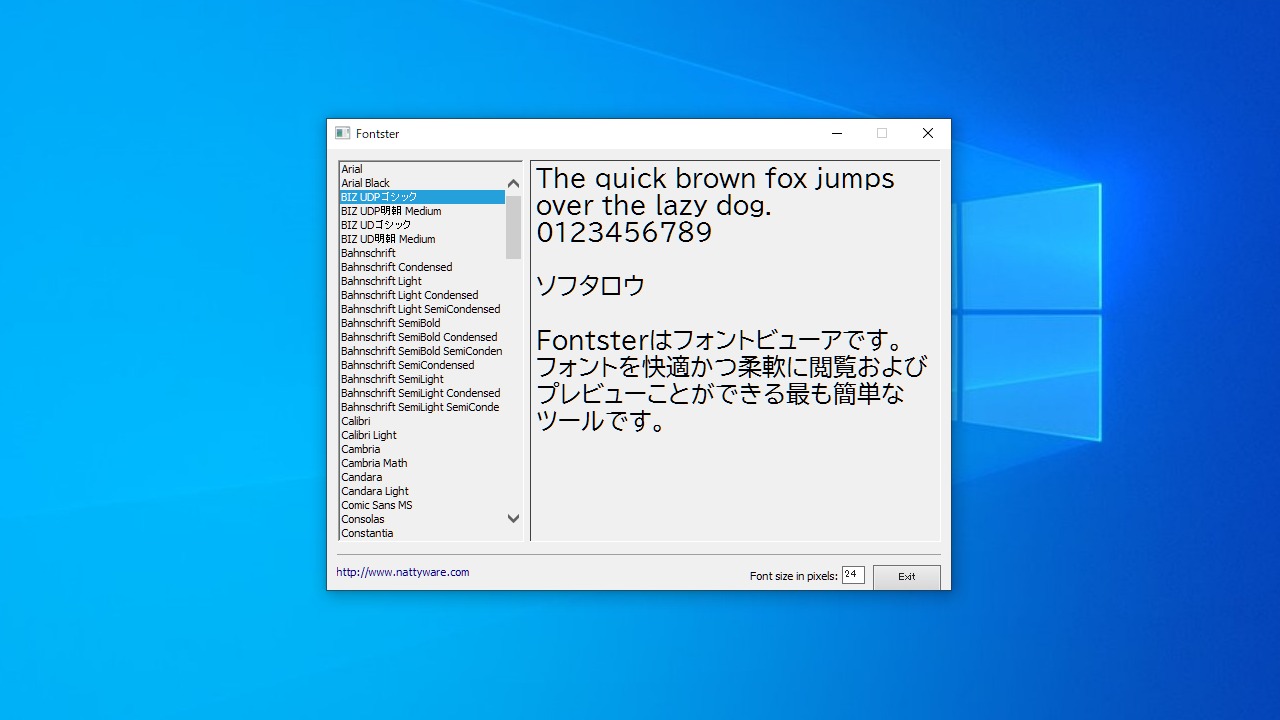The width and height of the screenshot is (1280, 720).
Task: Click the font list scroll up arrow
Action: pos(513,183)
